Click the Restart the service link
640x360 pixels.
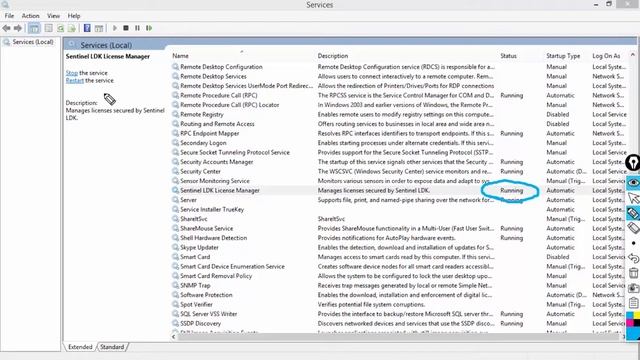(x=75, y=80)
